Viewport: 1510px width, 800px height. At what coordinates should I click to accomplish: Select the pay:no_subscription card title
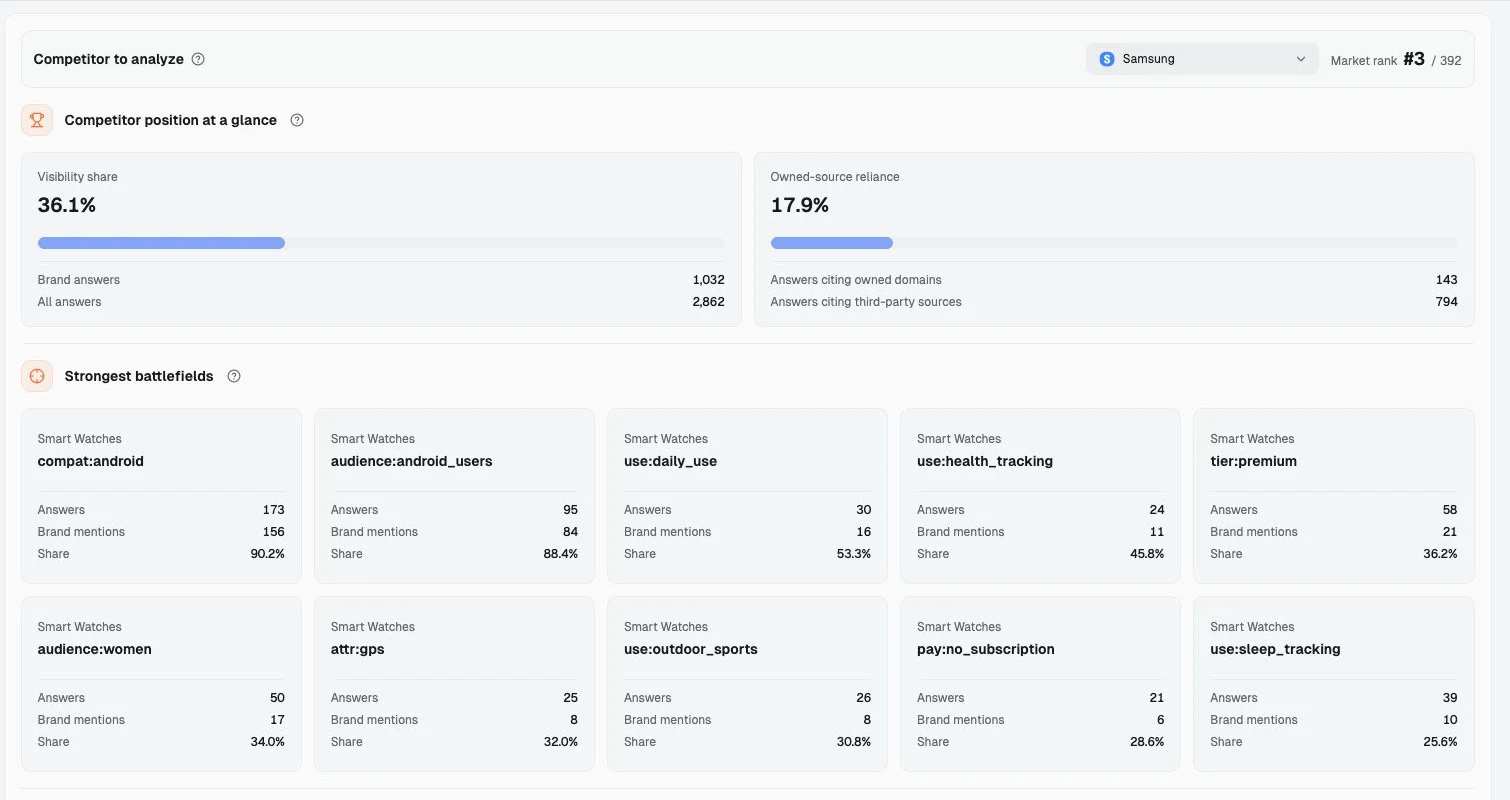(x=986, y=649)
